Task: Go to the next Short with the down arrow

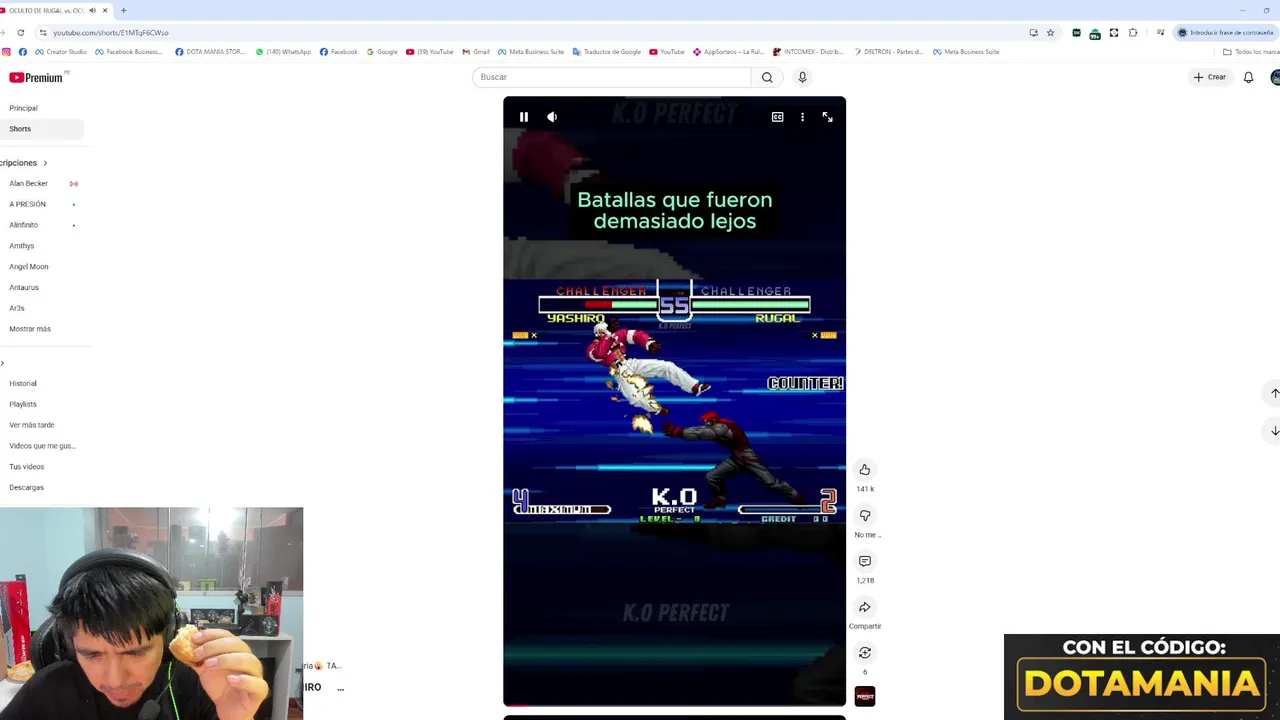Action: (x=1274, y=431)
